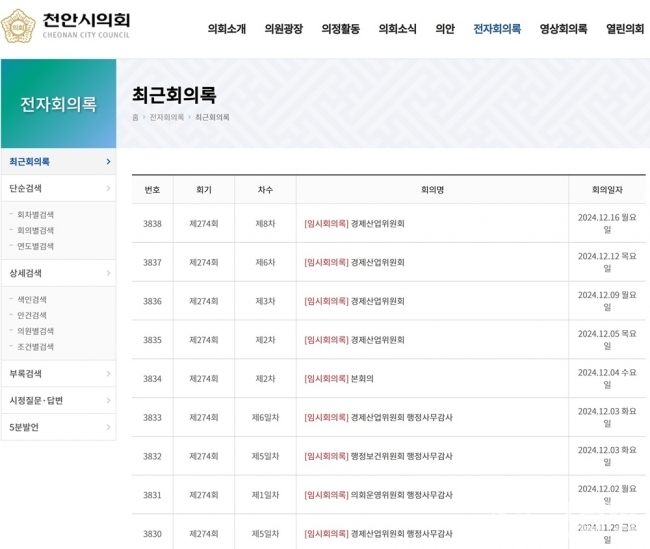This screenshot has width=650, height=549.
Task: Open 5분발언 in sidebar
Action: coord(57,427)
